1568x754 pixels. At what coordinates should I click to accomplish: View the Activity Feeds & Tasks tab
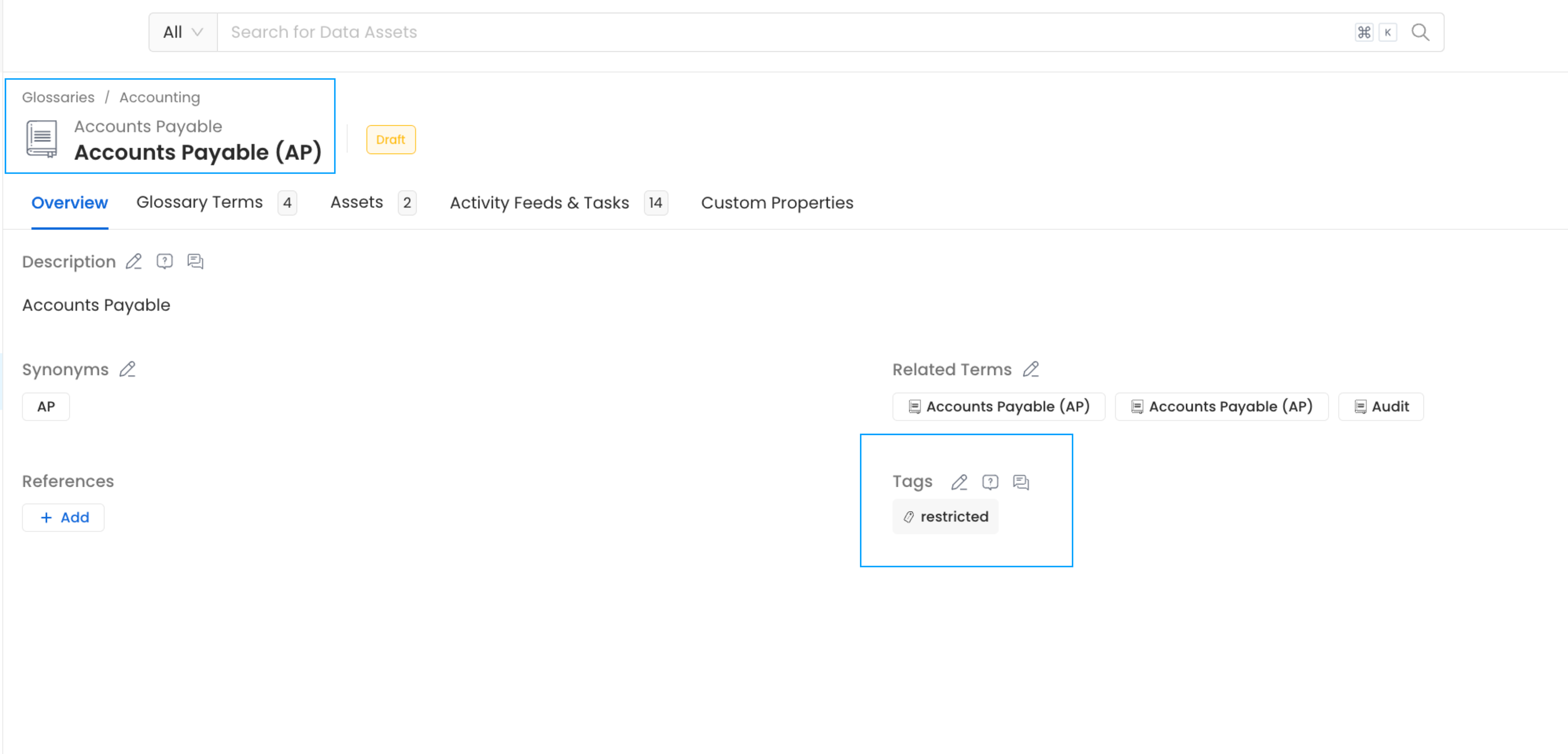pyautogui.click(x=539, y=202)
